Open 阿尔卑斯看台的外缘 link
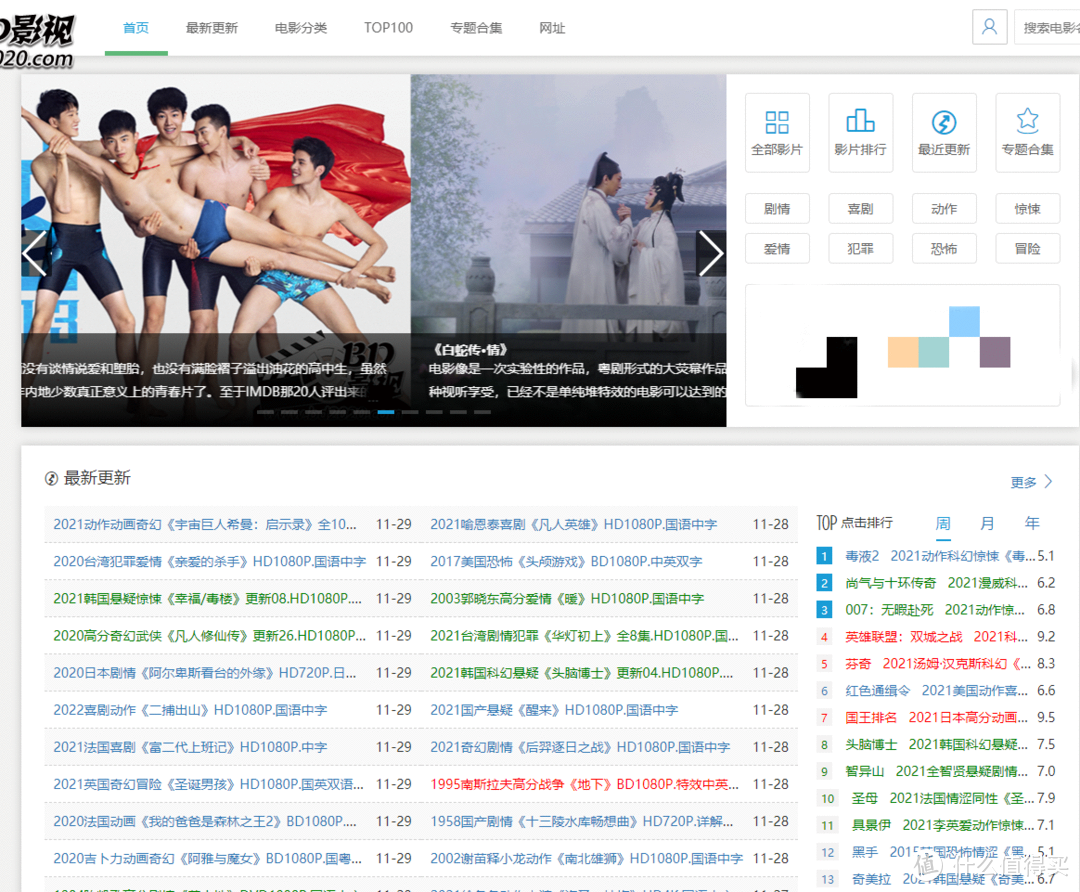The height and width of the screenshot is (892, 1080). [x=205, y=674]
